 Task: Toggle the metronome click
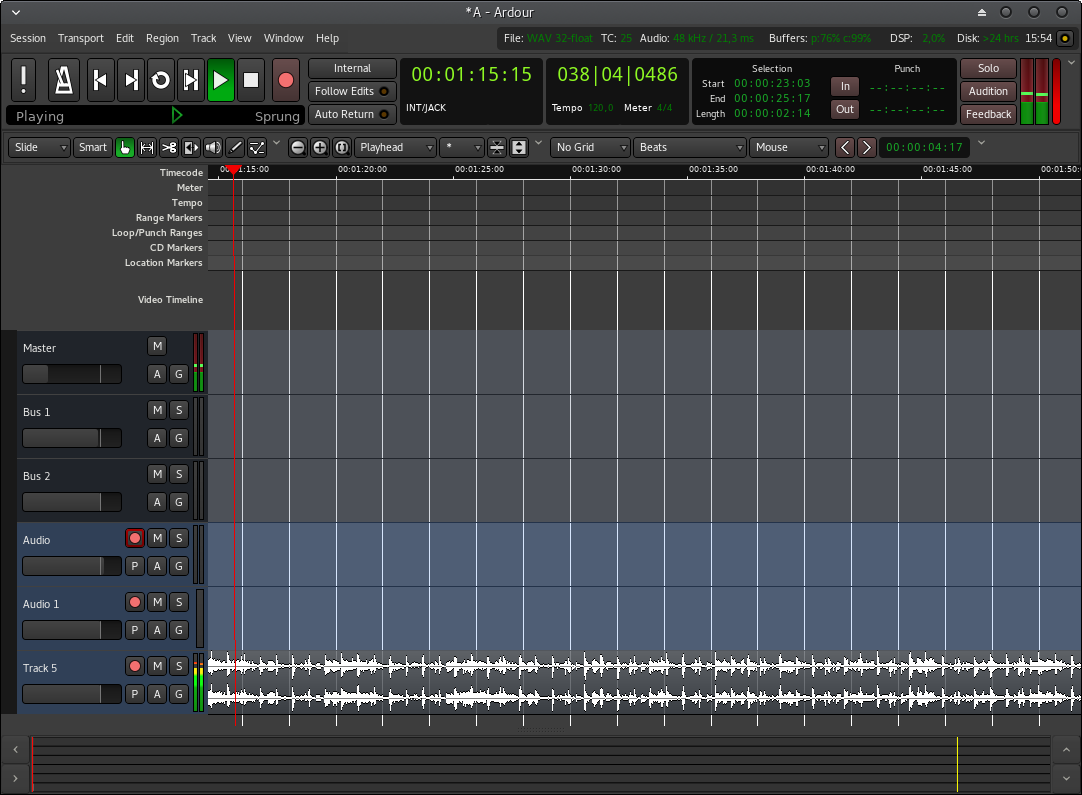[x=65, y=80]
